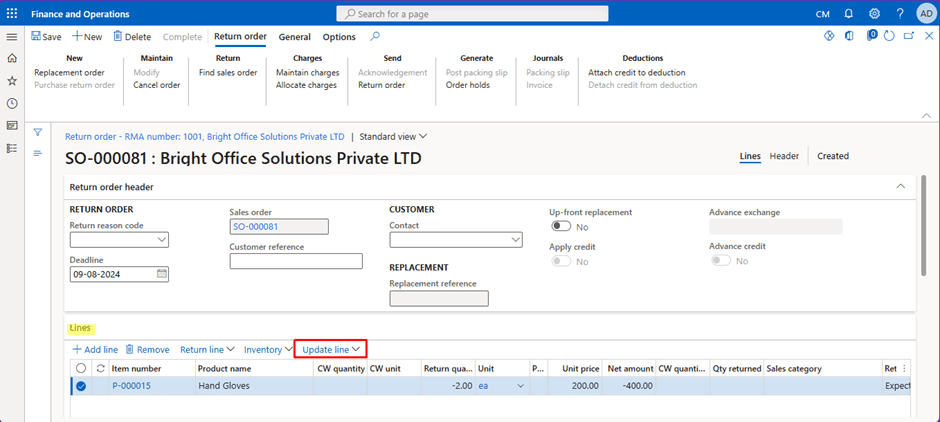Switch to the General tab

[294, 37]
